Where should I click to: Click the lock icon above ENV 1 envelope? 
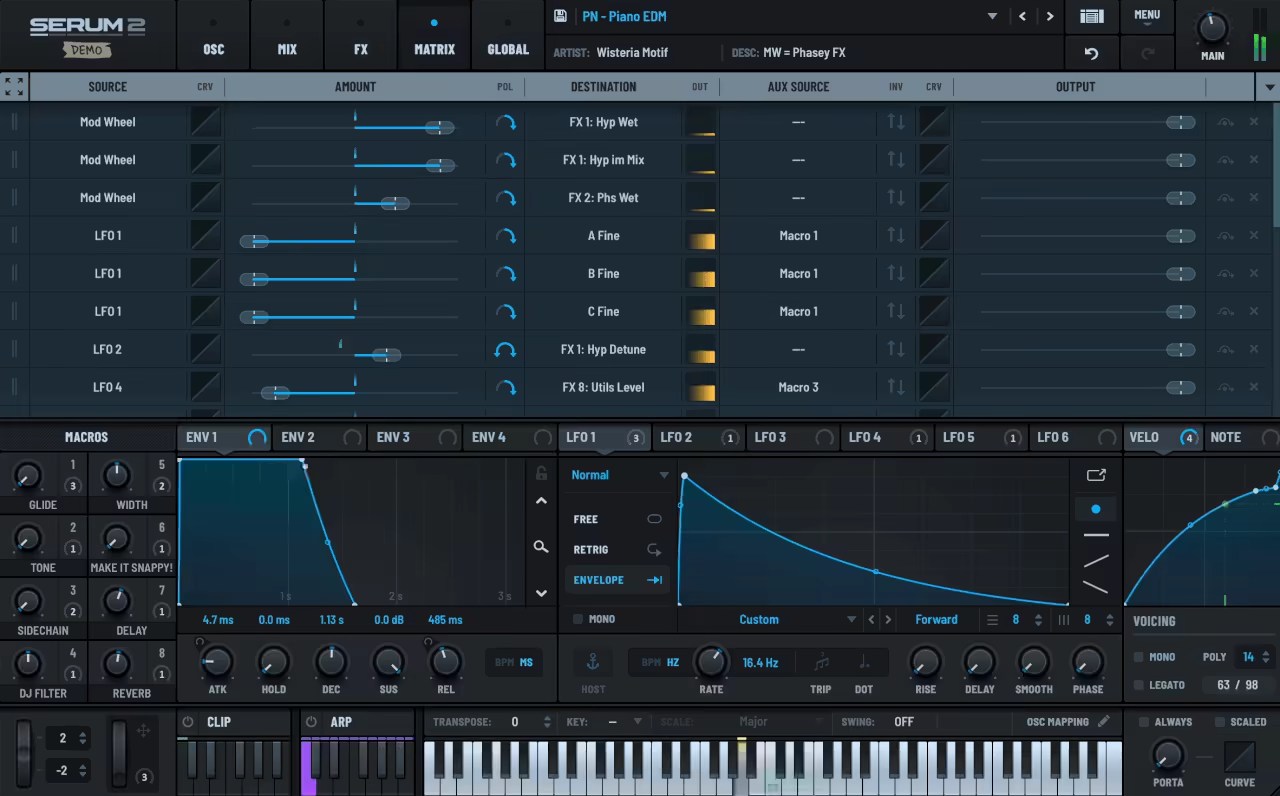540,471
